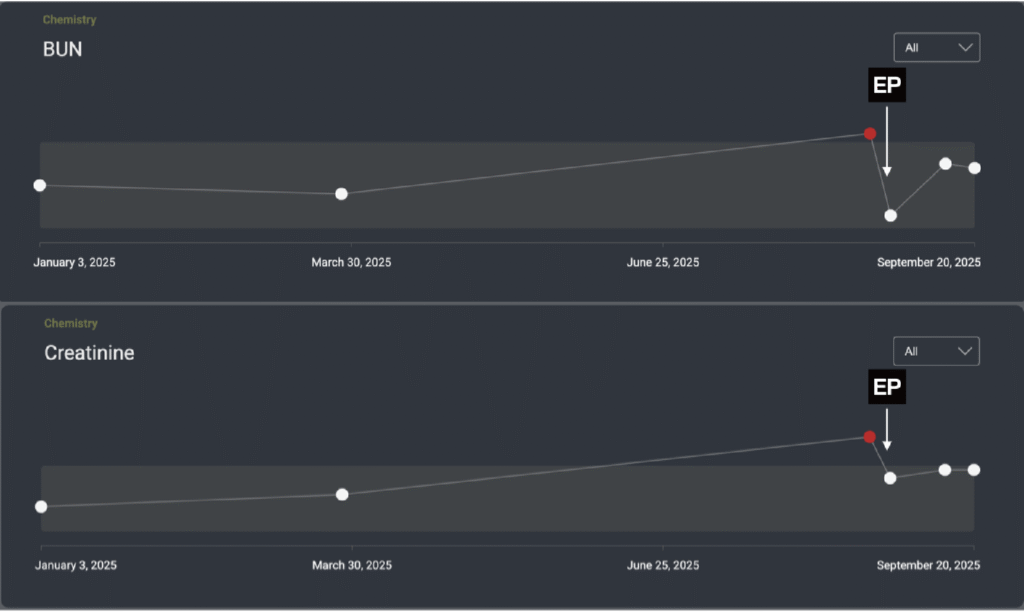Click the "Chemistry" category label above Creatinine
This screenshot has height=612, width=1024.
71,324
